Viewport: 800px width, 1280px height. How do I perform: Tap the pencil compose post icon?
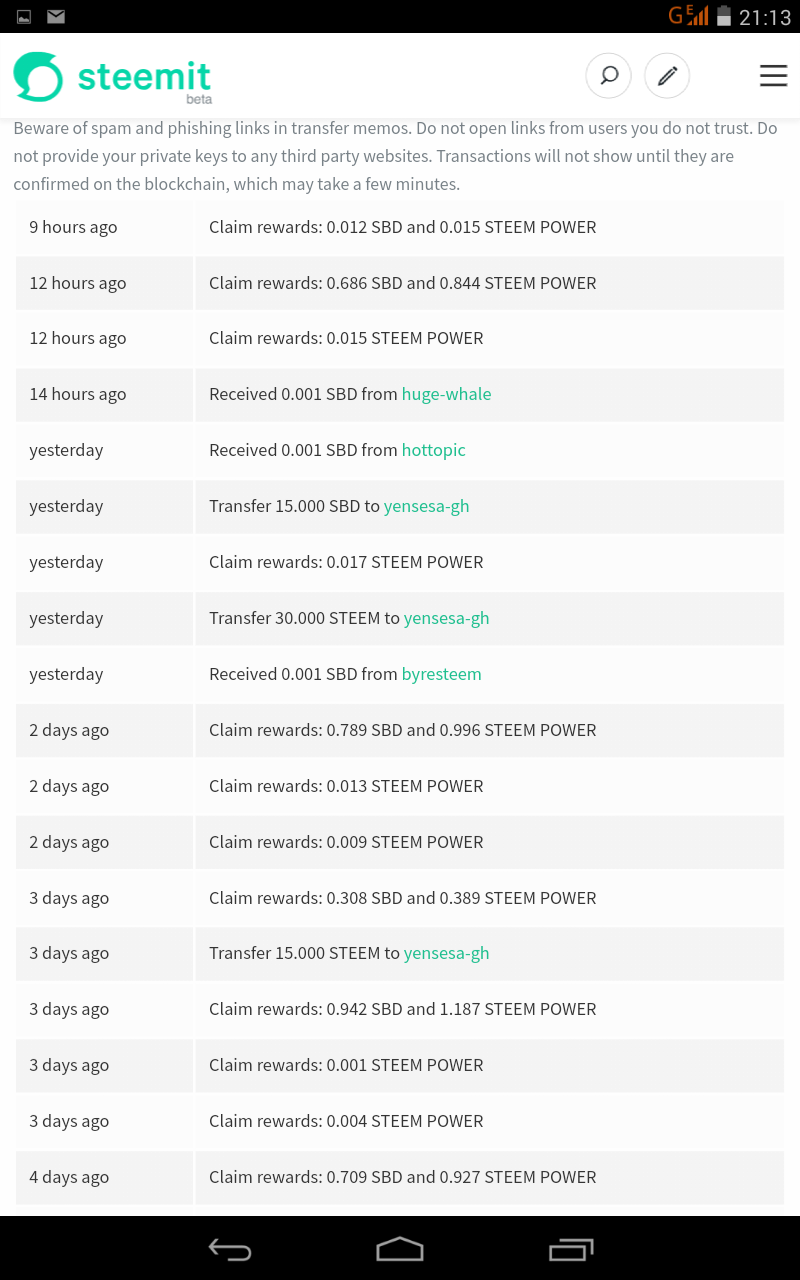point(667,75)
